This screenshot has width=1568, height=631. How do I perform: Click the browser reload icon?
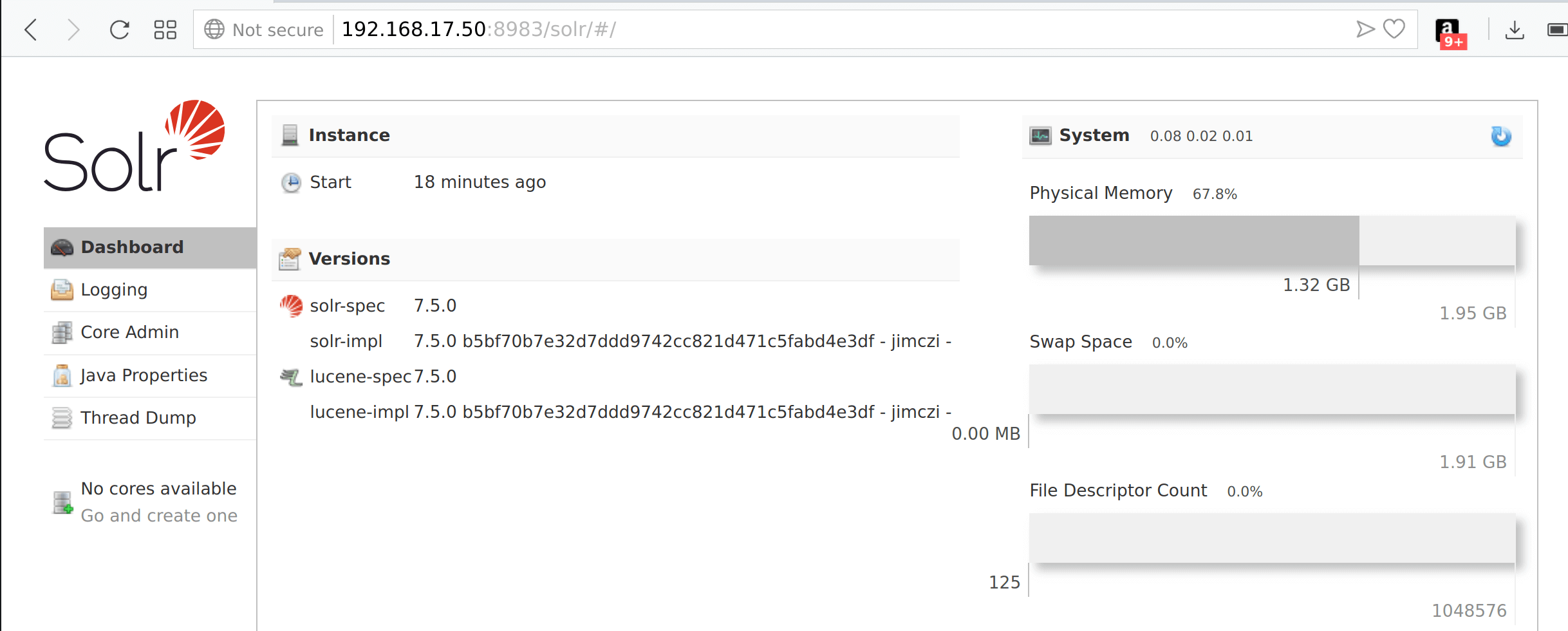[x=120, y=30]
